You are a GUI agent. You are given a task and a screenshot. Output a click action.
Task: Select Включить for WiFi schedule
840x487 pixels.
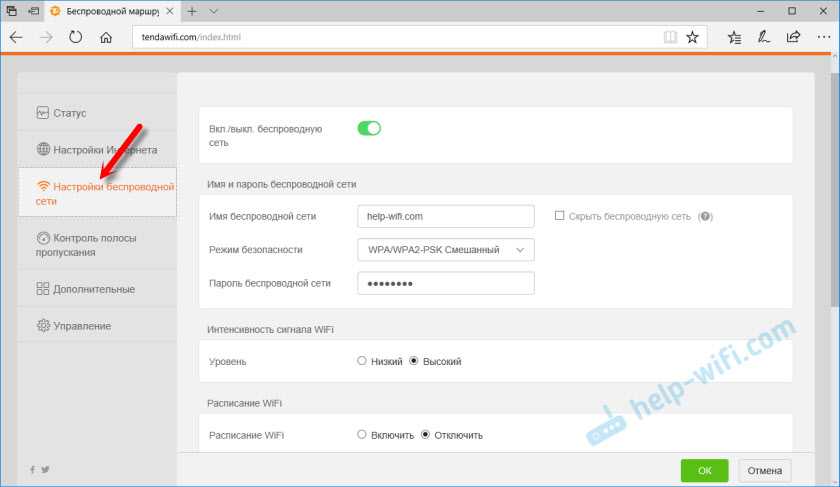pyautogui.click(x=362, y=435)
